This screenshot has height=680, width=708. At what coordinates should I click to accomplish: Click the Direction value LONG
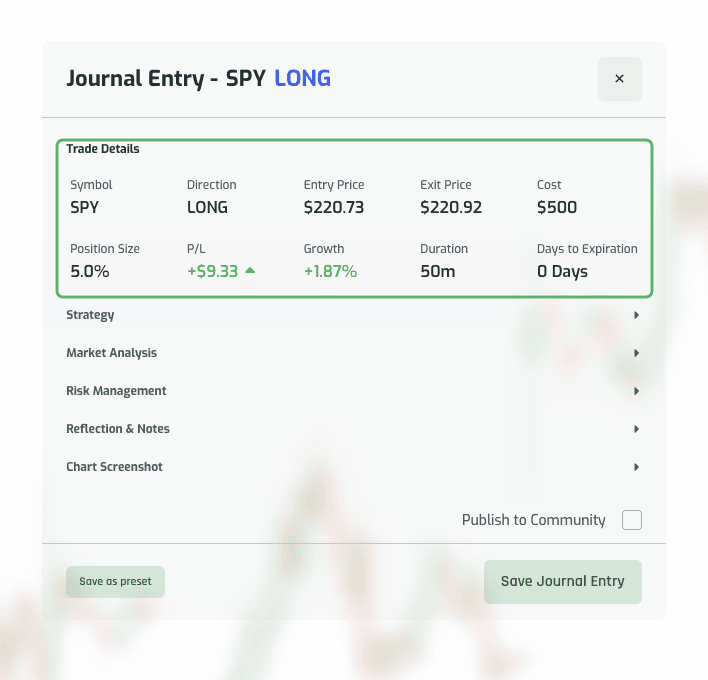(207, 207)
